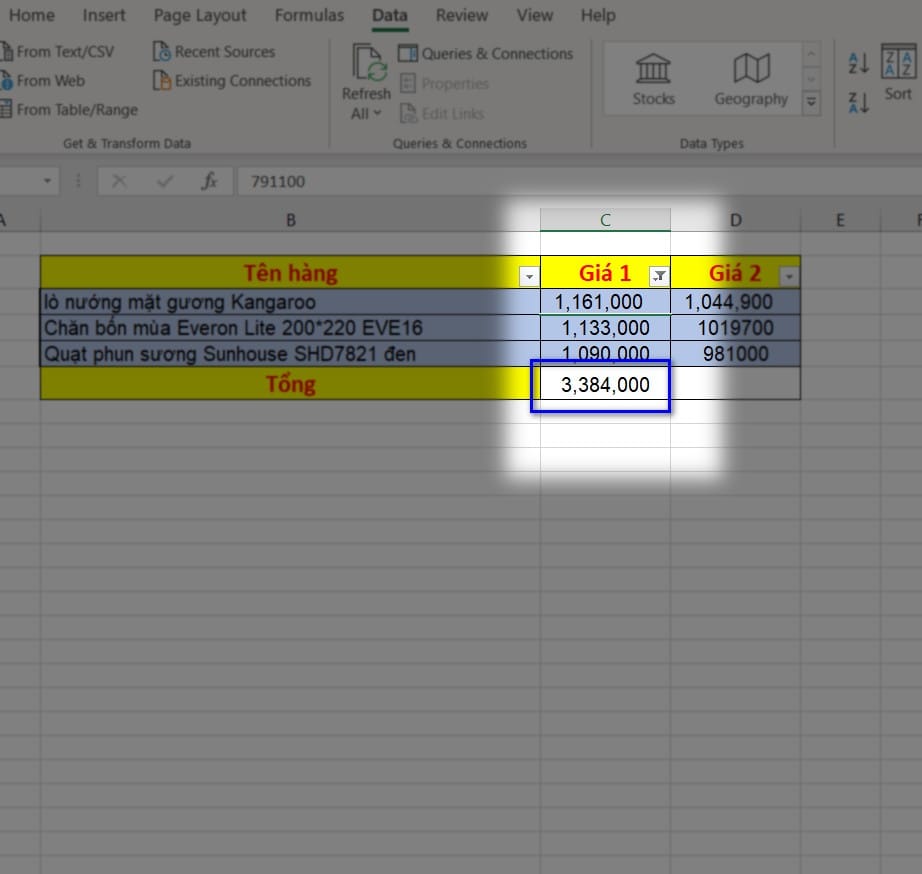
Task: Click Sort A to Z icon
Action: tap(858, 64)
